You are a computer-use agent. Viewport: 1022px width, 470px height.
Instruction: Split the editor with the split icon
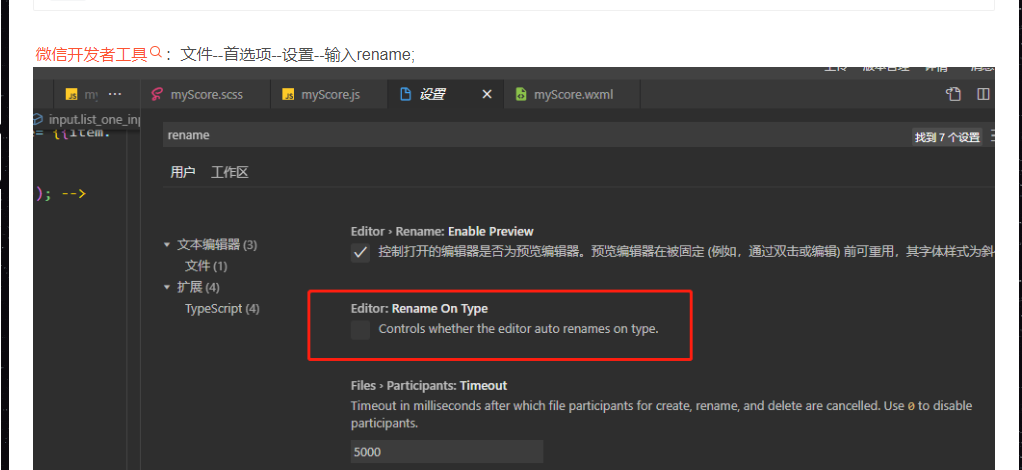click(984, 95)
